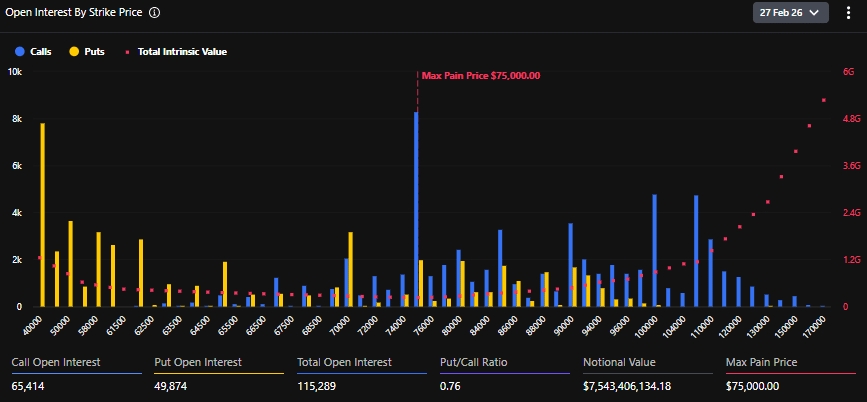Open the 27 Feb 26 expiry dropdown

tap(791, 12)
